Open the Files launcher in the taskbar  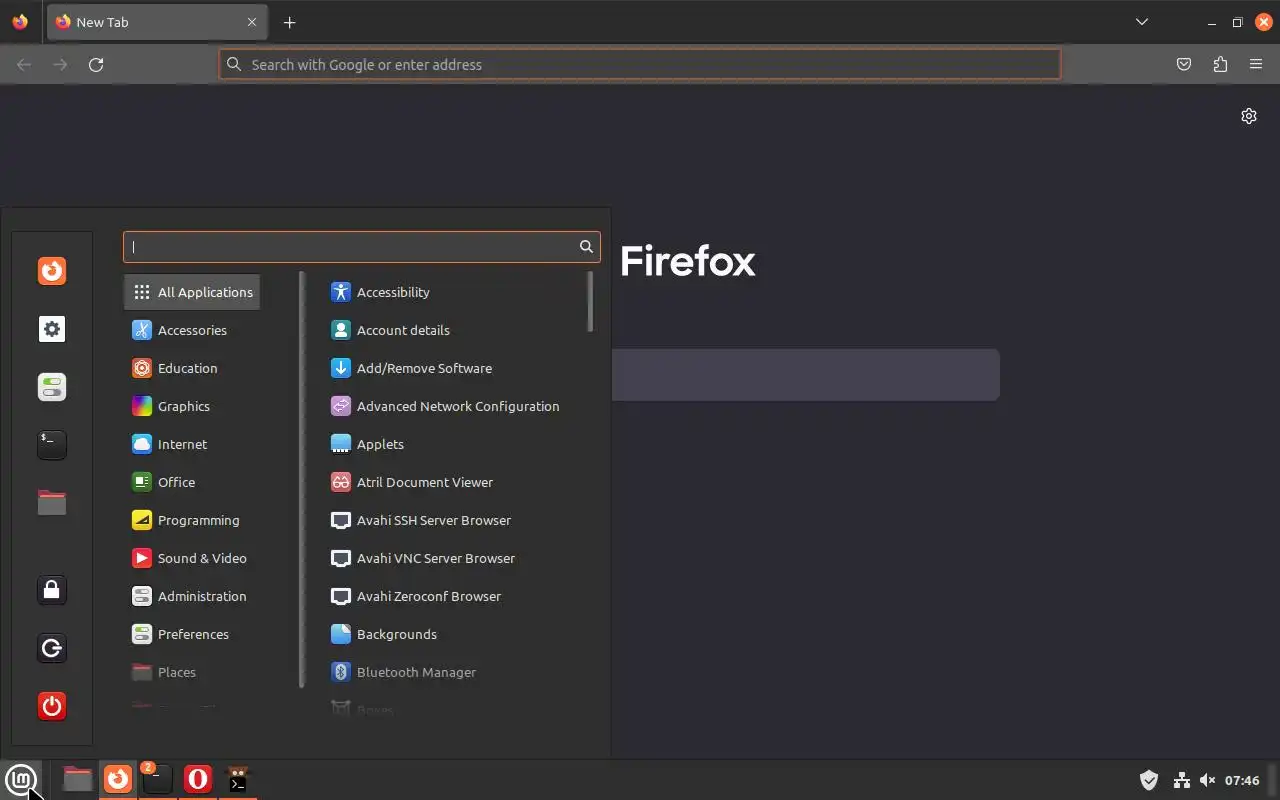[77, 779]
